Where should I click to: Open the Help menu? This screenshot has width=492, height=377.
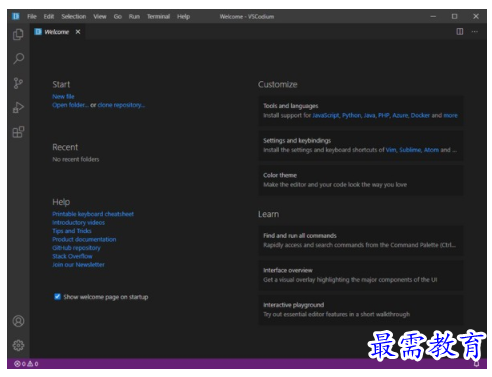(183, 16)
